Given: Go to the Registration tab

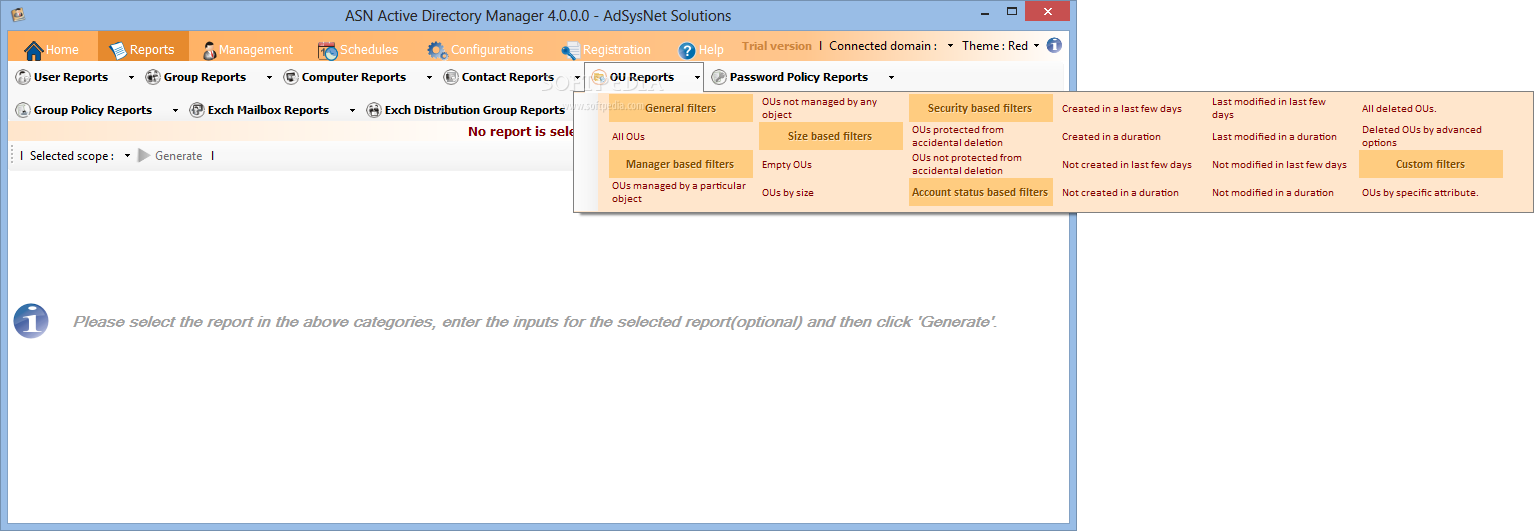Looking at the screenshot, I should tap(605, 49).
